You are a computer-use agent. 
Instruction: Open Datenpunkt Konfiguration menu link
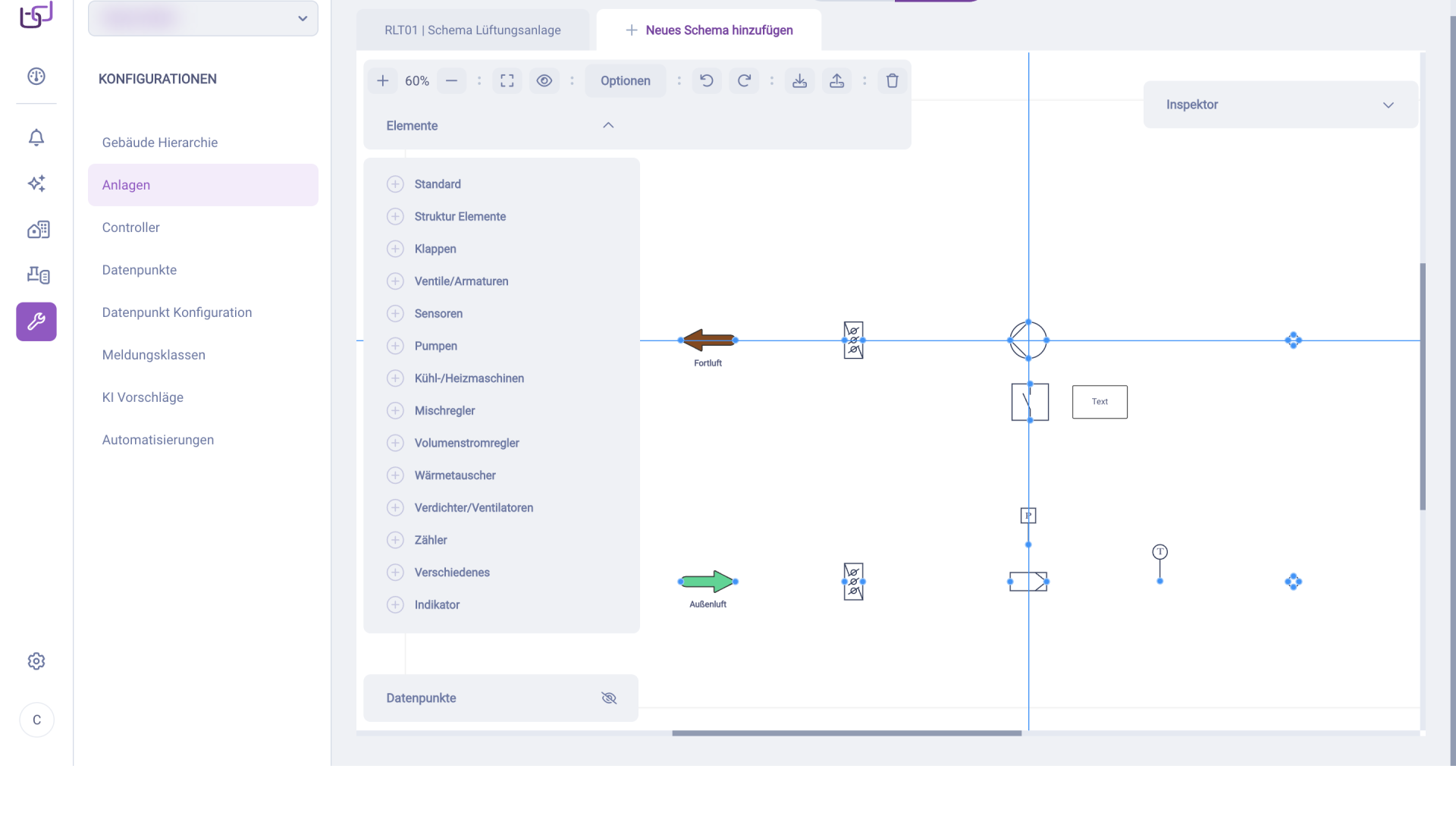(177, 312)
